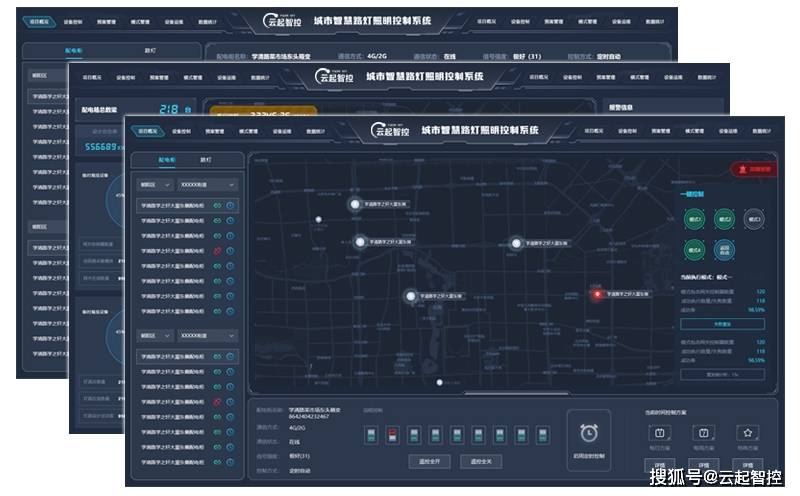Open 预案管理 in front window left navigation
Viewport: 800px width, 496px height.
[x=215, y=132]
